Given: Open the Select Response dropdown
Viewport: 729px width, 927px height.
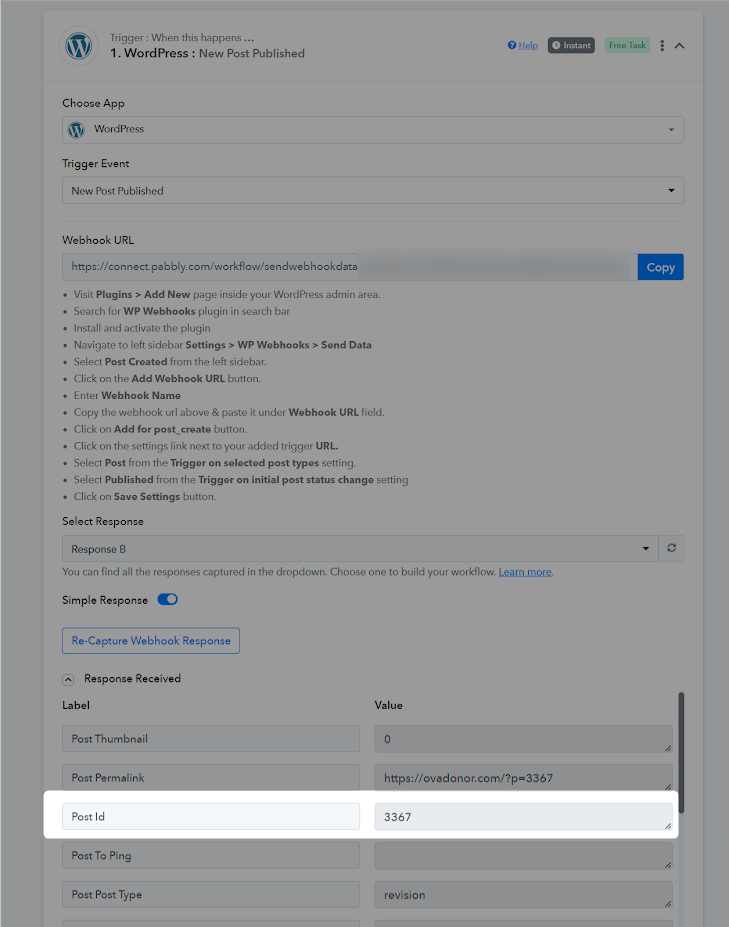Looking at the screenshot, I should pyautogui.click(x=360, y=549).
